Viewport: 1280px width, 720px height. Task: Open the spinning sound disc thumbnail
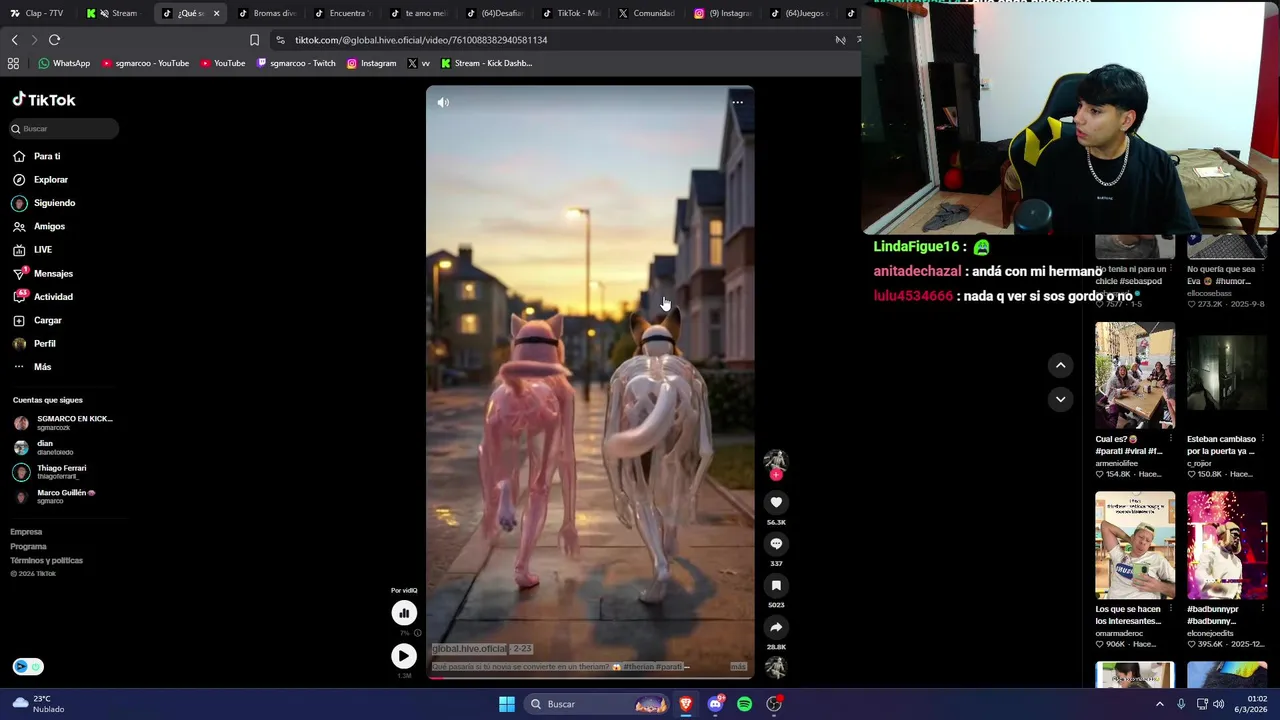[776, 667]
